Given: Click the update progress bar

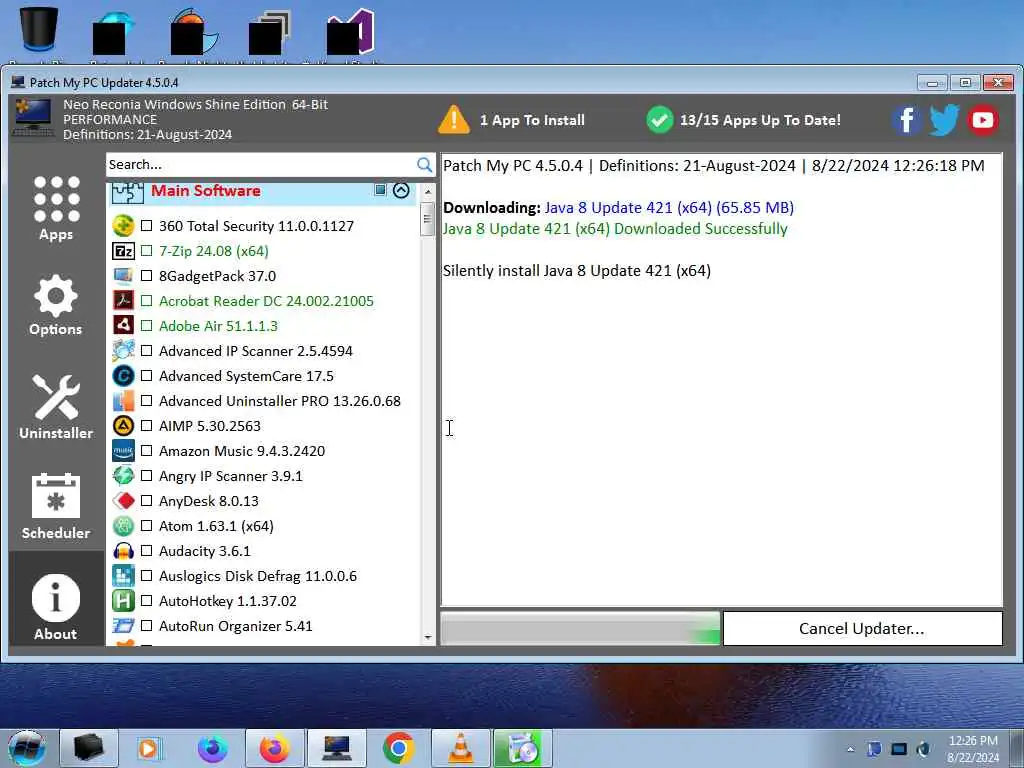Looking at the screenshot, I should (x=580, y=628).
